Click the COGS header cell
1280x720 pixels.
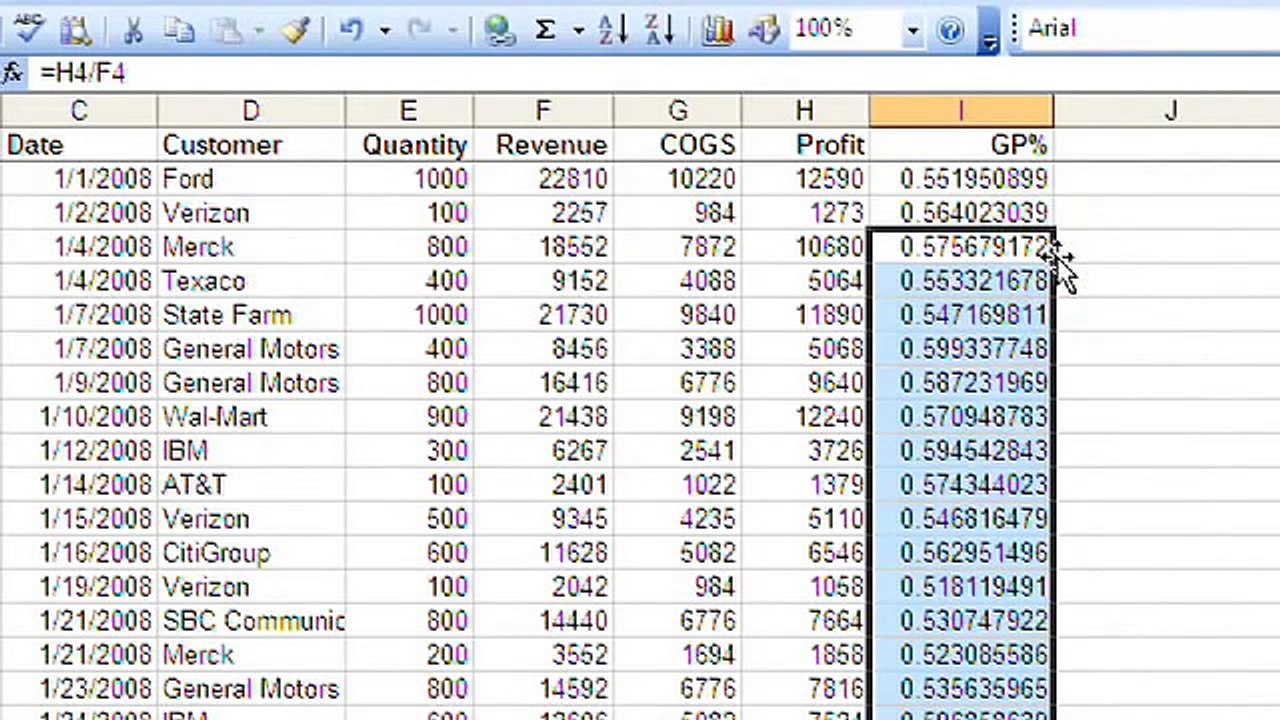click(x=677, y=145)
